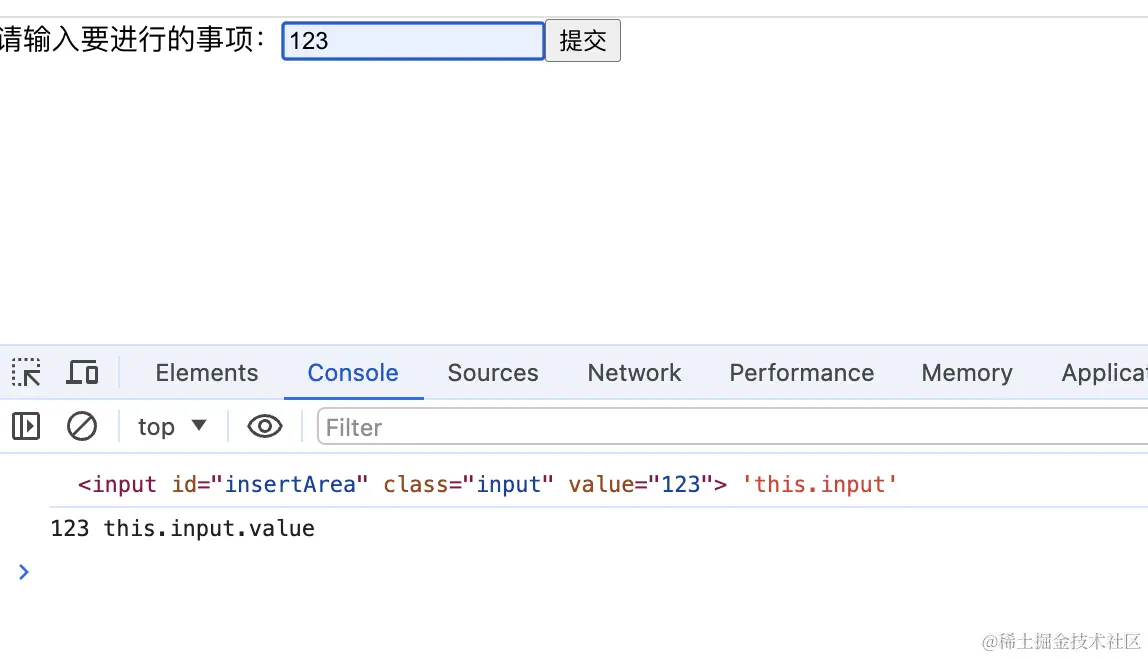
Task: Focus the to-do text input containing 123
Action: click(x=413, y=41)
